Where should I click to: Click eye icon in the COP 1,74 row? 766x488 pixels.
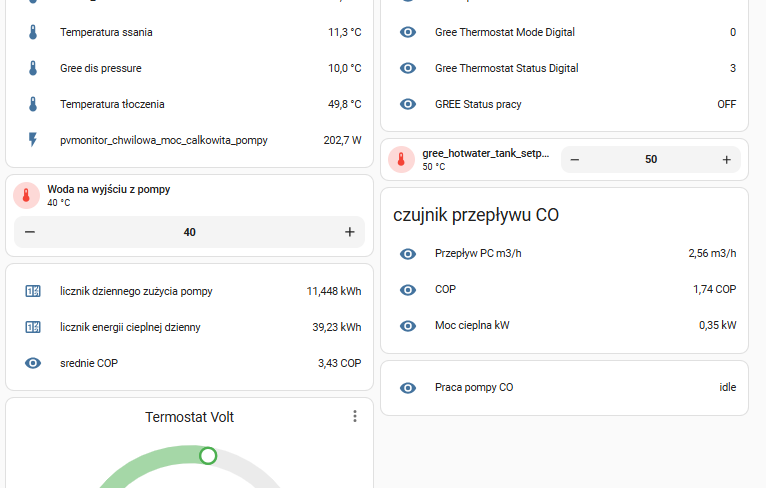point(408,290)
